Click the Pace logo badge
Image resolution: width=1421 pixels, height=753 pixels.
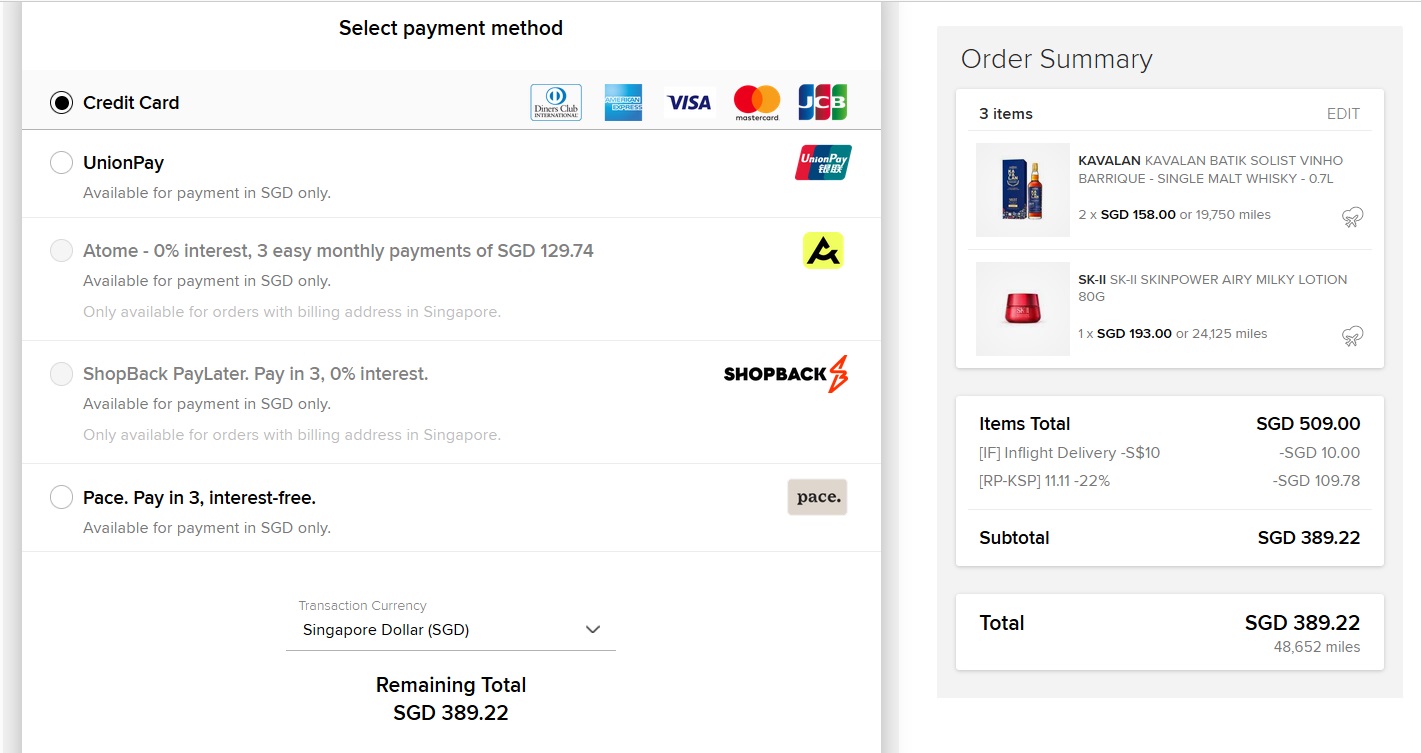point(817,497)
